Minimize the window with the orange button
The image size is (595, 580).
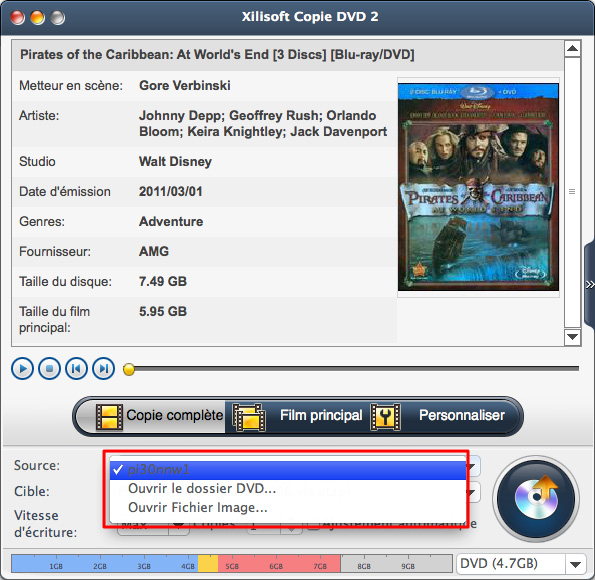tap(38, 17)
